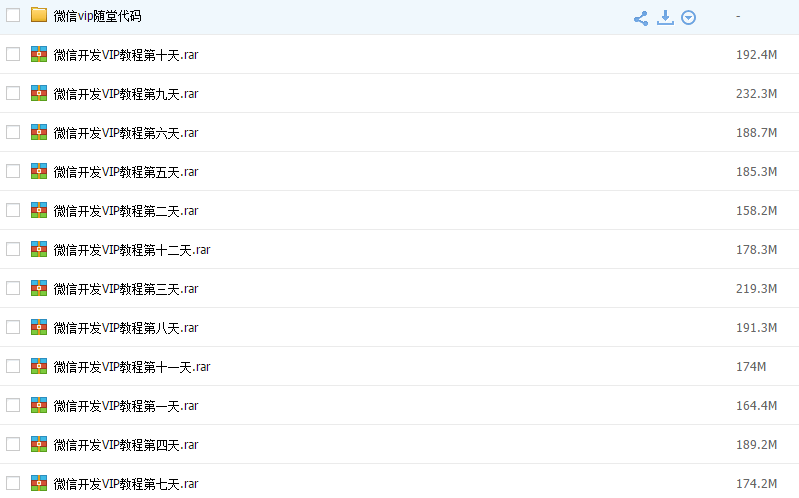Mark checkbox next to 微信开发VIP教程第四天.rar

pyautogui.click(x=13, y=444)
